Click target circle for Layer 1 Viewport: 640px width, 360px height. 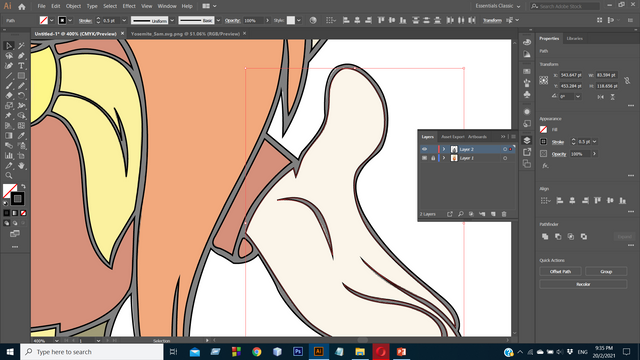pos(505,158)
